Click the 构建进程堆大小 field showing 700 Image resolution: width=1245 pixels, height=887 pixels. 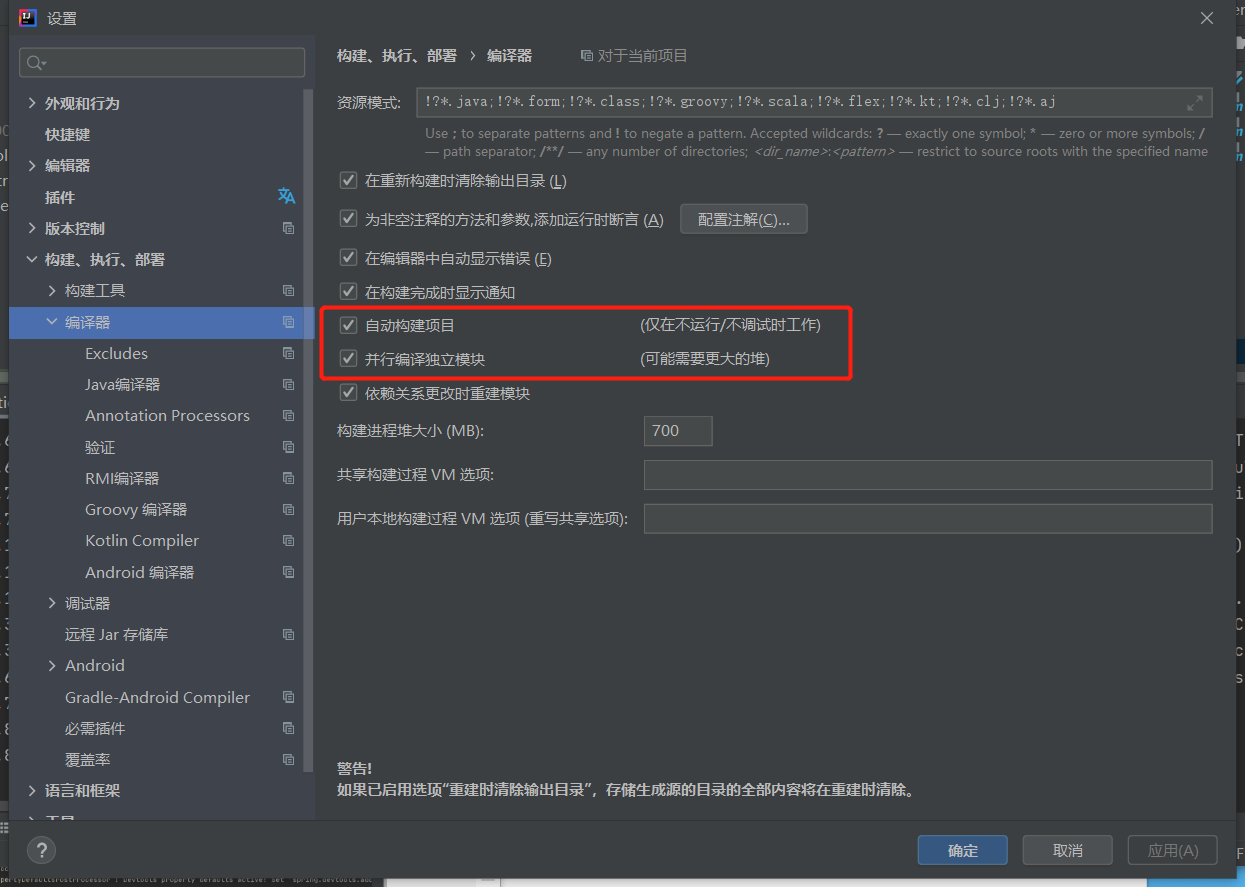click(x=678, y=431)
